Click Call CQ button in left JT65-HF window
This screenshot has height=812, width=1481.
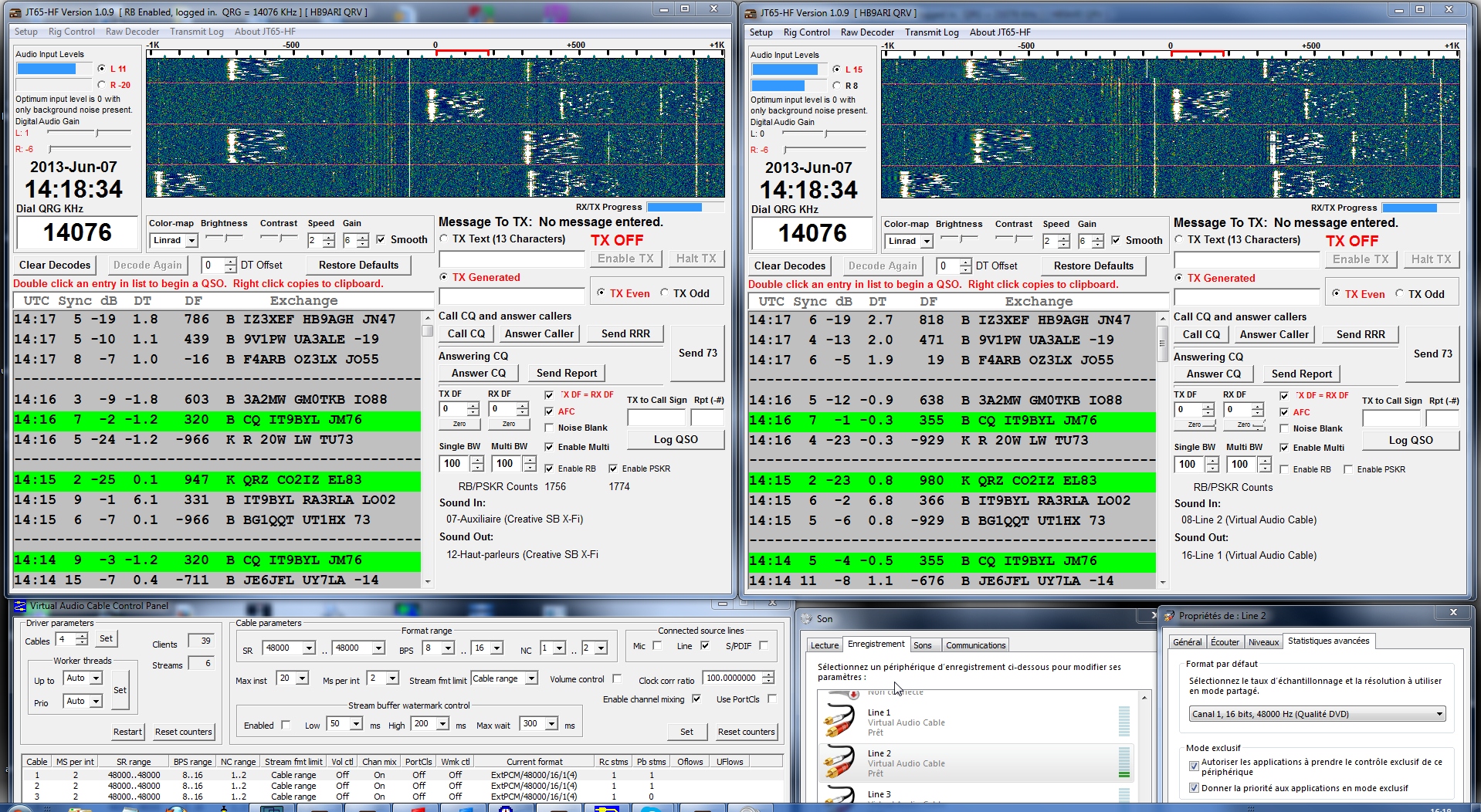466,333
